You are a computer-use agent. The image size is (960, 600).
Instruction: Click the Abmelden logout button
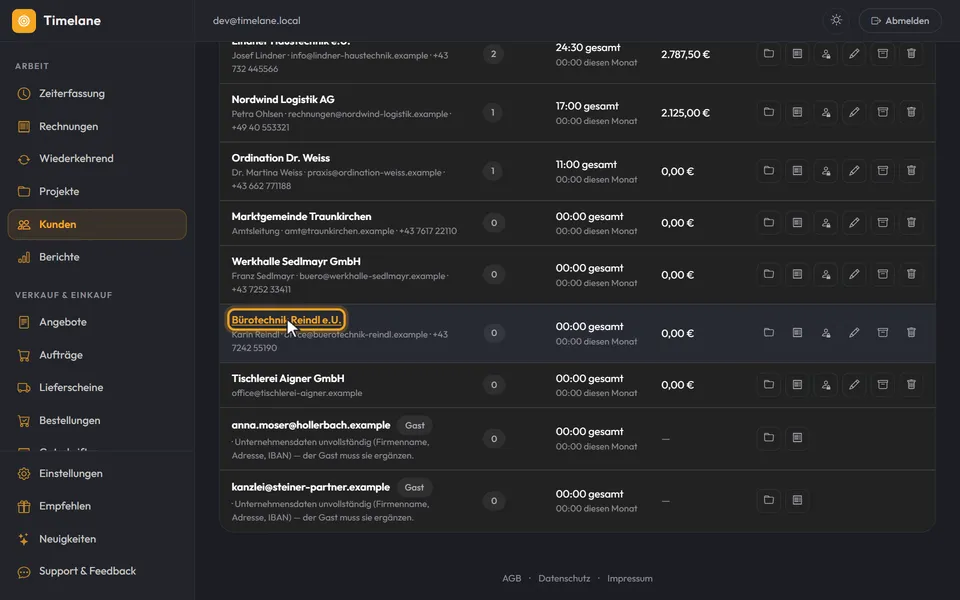click(900, 20)
